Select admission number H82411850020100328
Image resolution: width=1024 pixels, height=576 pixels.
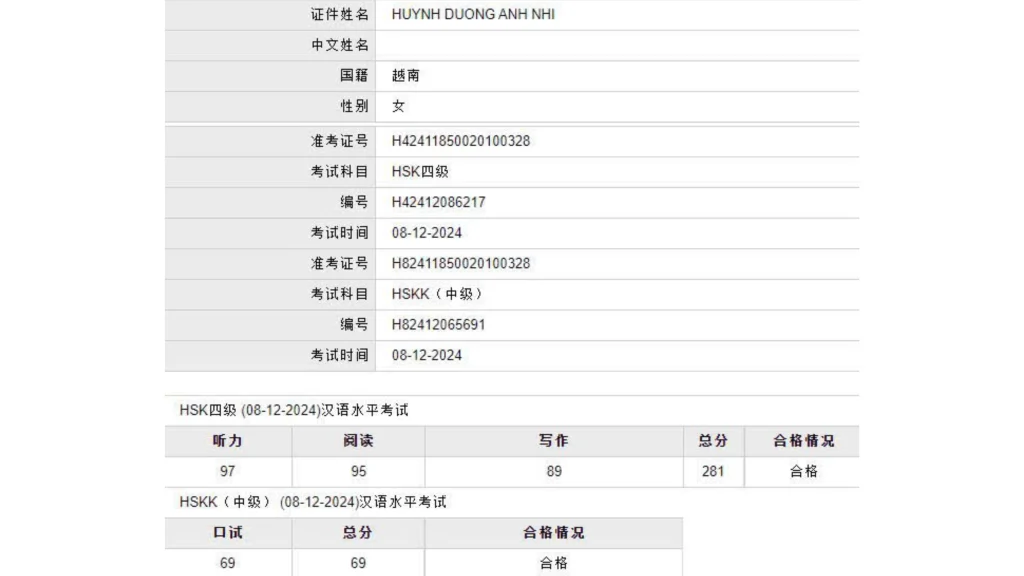460,263
